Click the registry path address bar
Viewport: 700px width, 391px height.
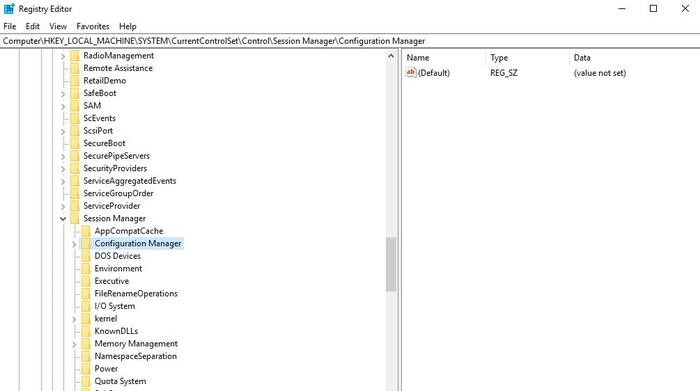click(x=350, y=41)
